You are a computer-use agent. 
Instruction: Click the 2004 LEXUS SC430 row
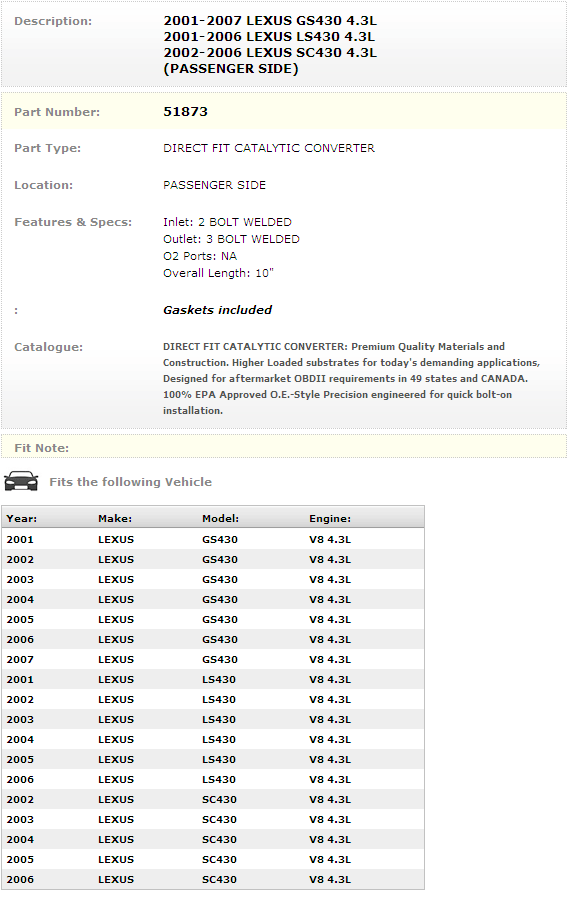click(213, 839)
